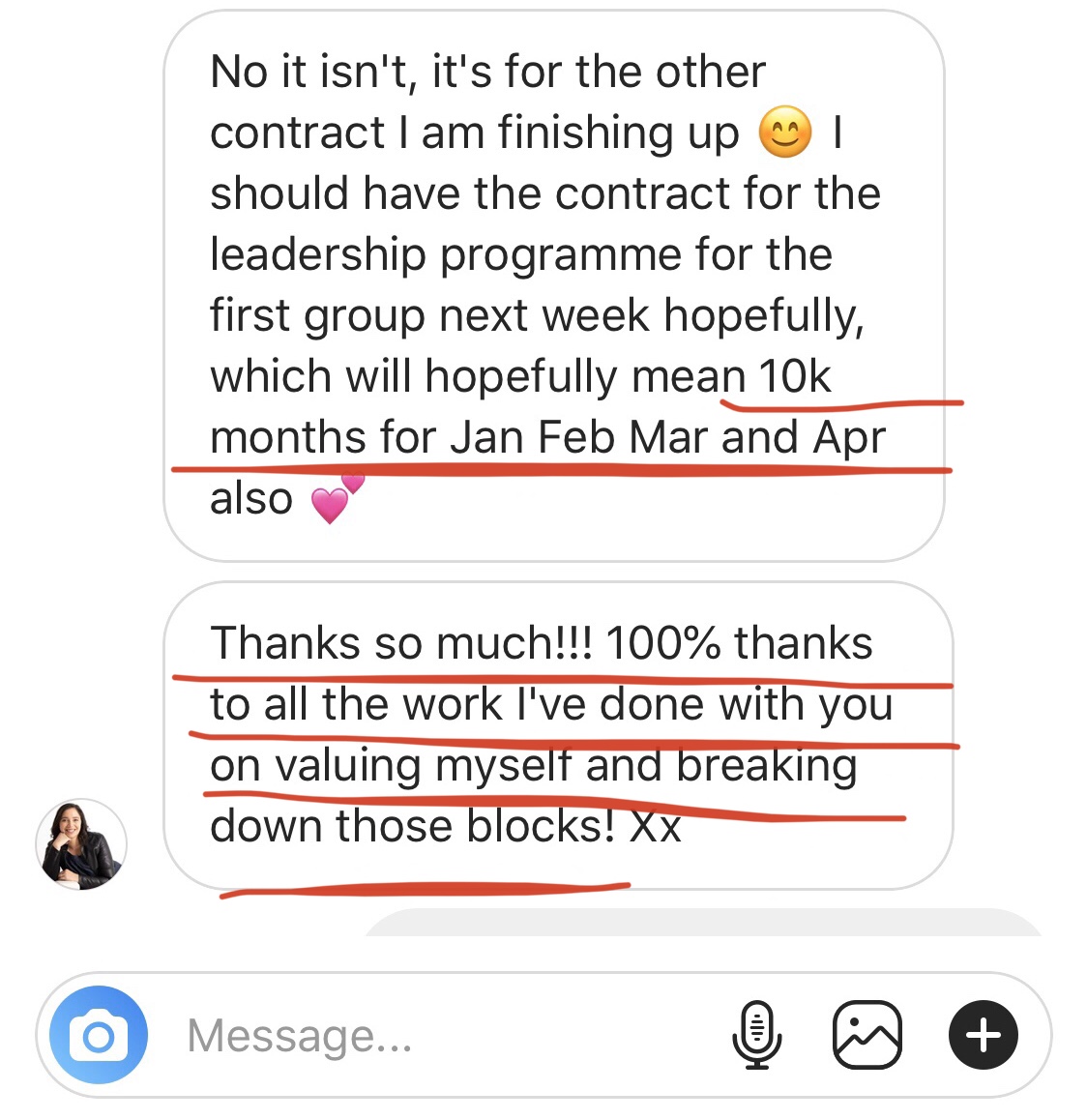The image size is (1087, 1120).
Task: Open the photo gallery picker icon
Action: [867, 1035]
